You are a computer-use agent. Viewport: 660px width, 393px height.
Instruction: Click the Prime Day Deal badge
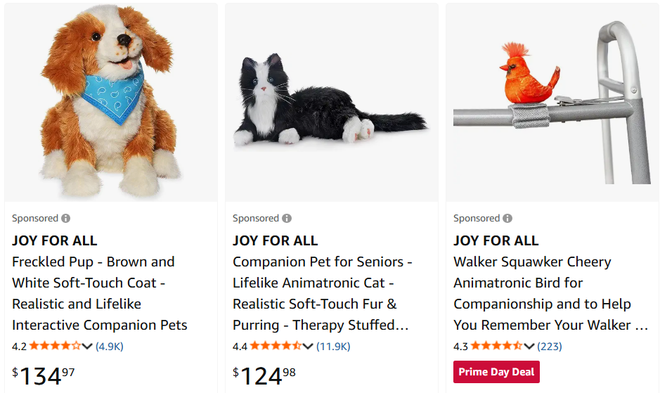(x=496, y=372)
